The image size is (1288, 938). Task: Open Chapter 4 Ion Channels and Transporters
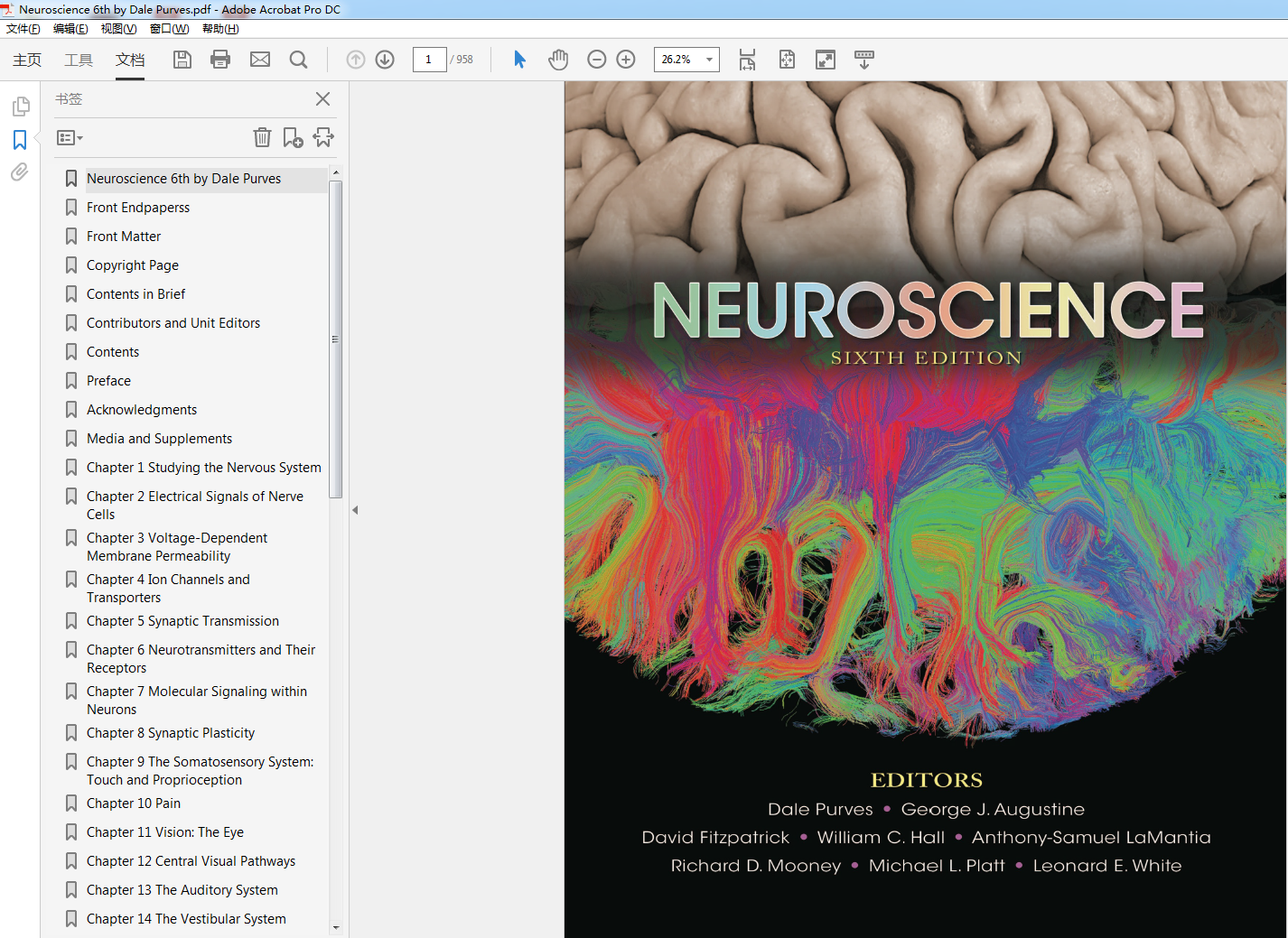168,589
